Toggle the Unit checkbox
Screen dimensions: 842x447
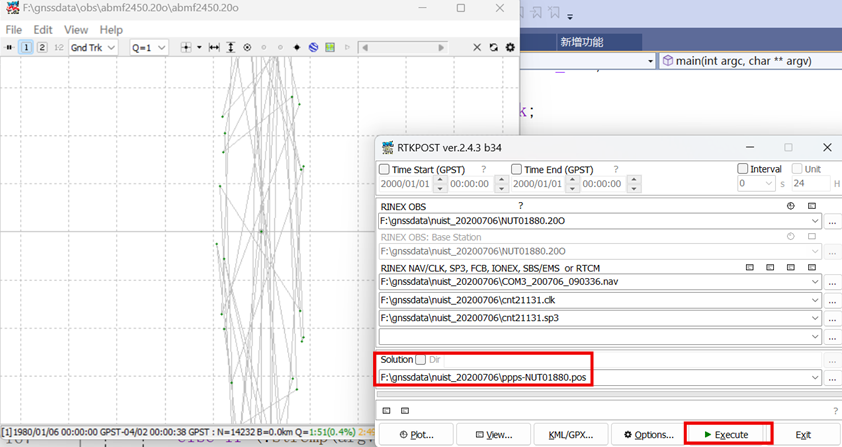[797, 169]
